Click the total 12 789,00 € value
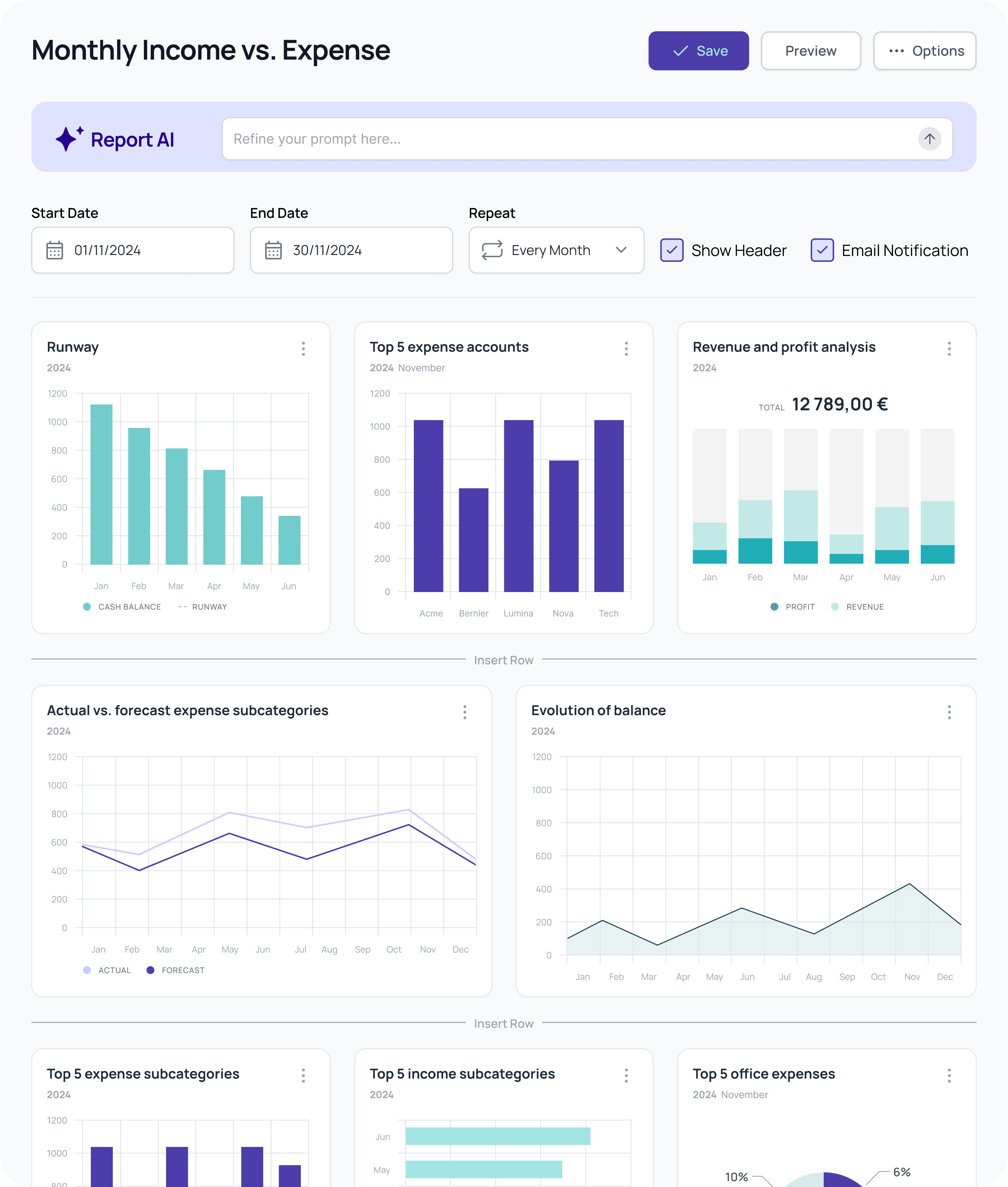The image size is (1008, 1187). pos(839,404)
